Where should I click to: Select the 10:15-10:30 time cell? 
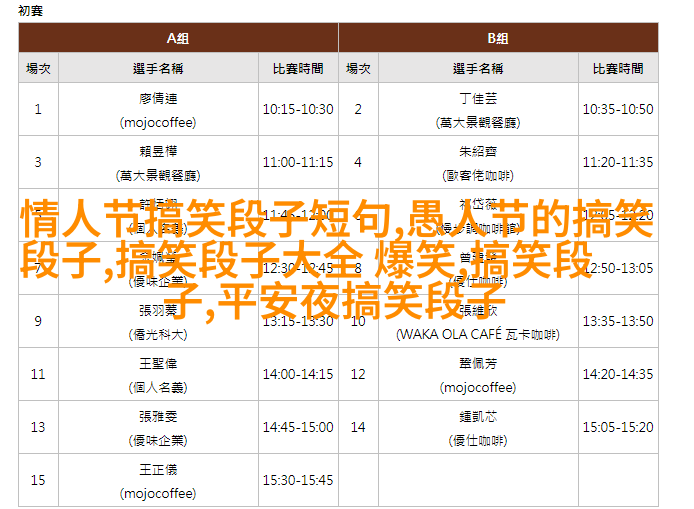coord(298,109)
